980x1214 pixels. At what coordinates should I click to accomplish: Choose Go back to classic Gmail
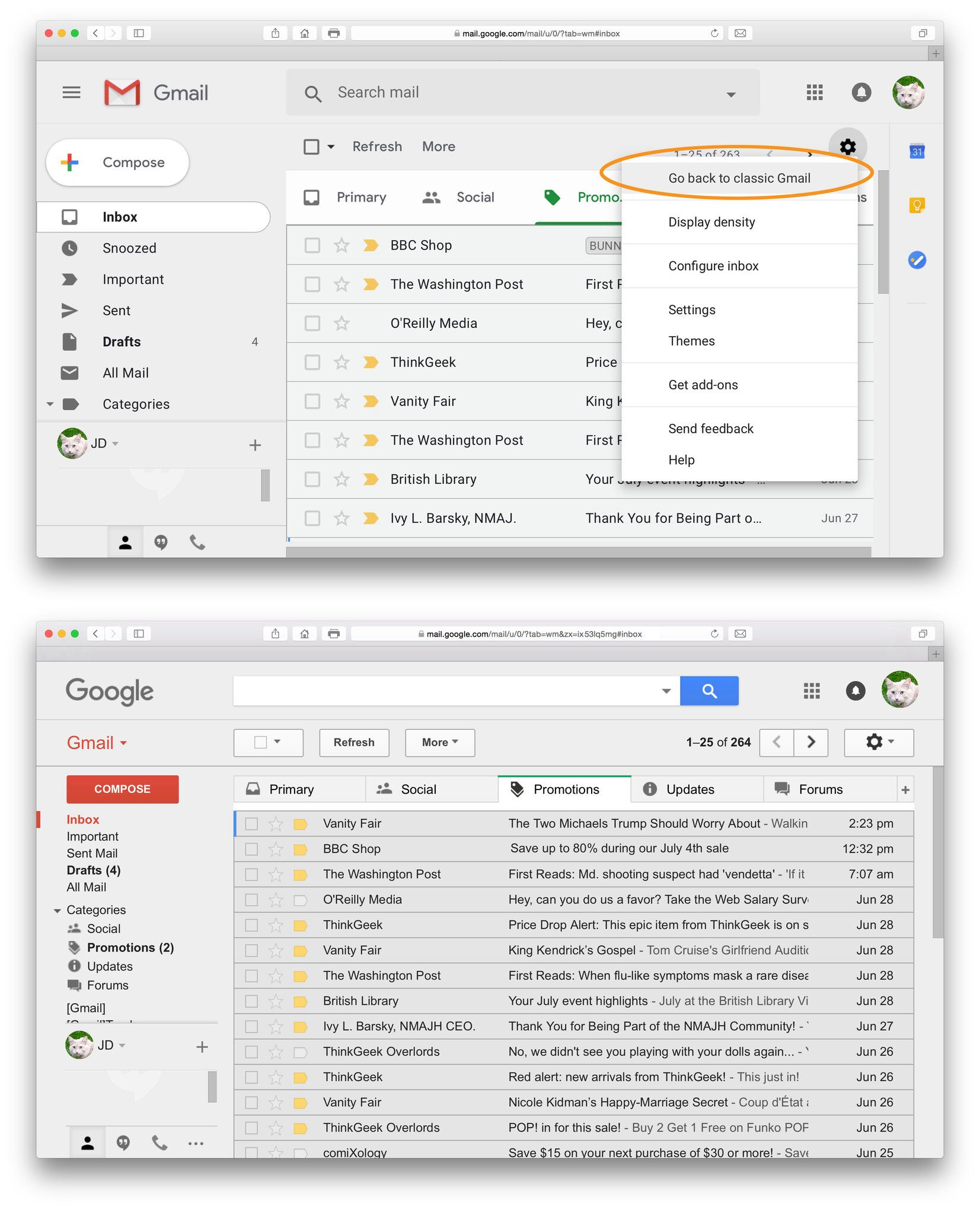pyautogui.click(x=740, y=177)
